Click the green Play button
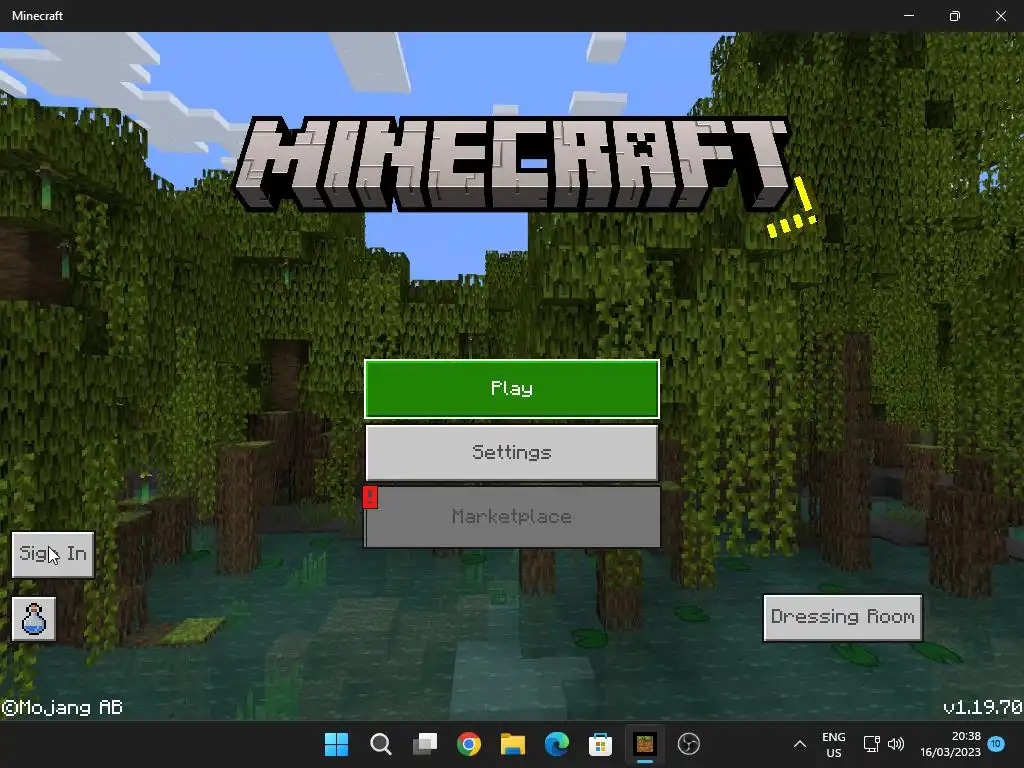The image size is (1024, 768). pos(511,389)
